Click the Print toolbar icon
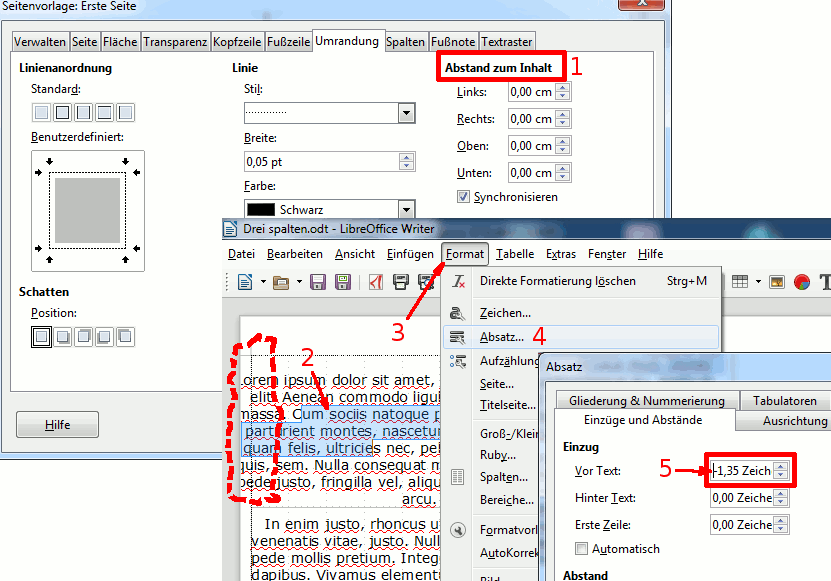Screen dimensions: 831x581 401,282
